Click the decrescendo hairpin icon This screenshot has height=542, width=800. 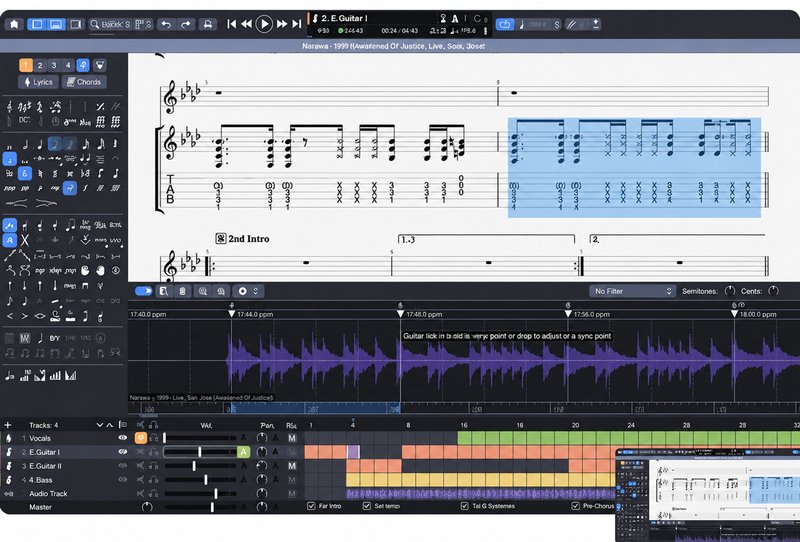(46, 203)
